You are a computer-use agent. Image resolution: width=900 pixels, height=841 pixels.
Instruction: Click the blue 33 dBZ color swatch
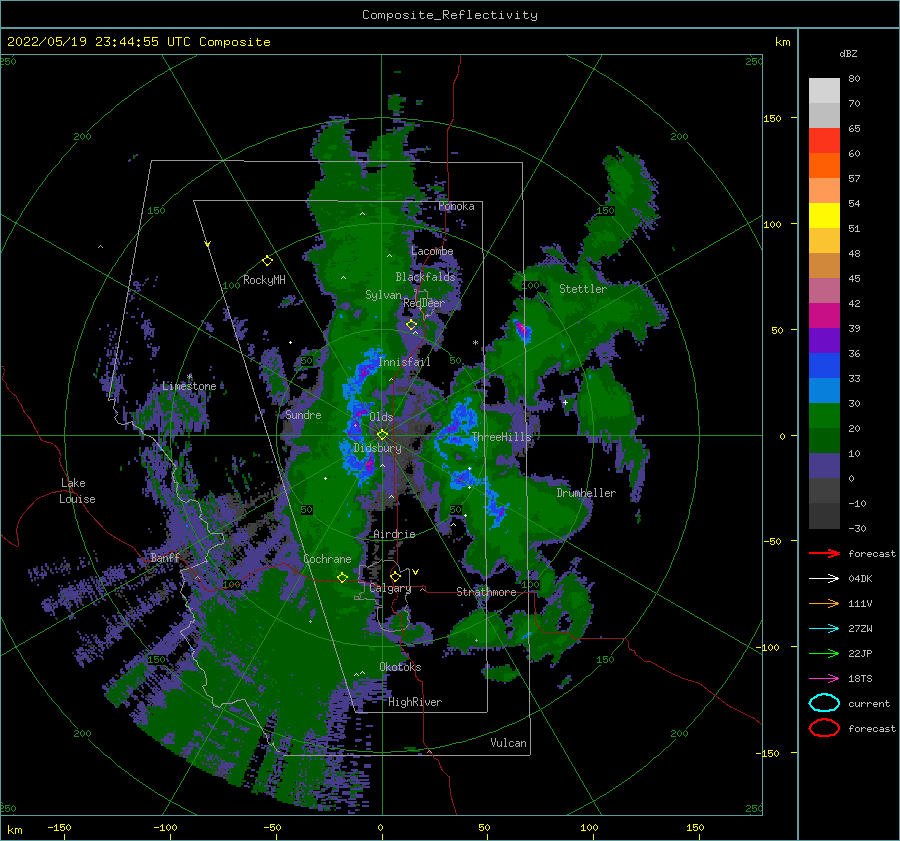pyautogui.click(x=824, y=366)
